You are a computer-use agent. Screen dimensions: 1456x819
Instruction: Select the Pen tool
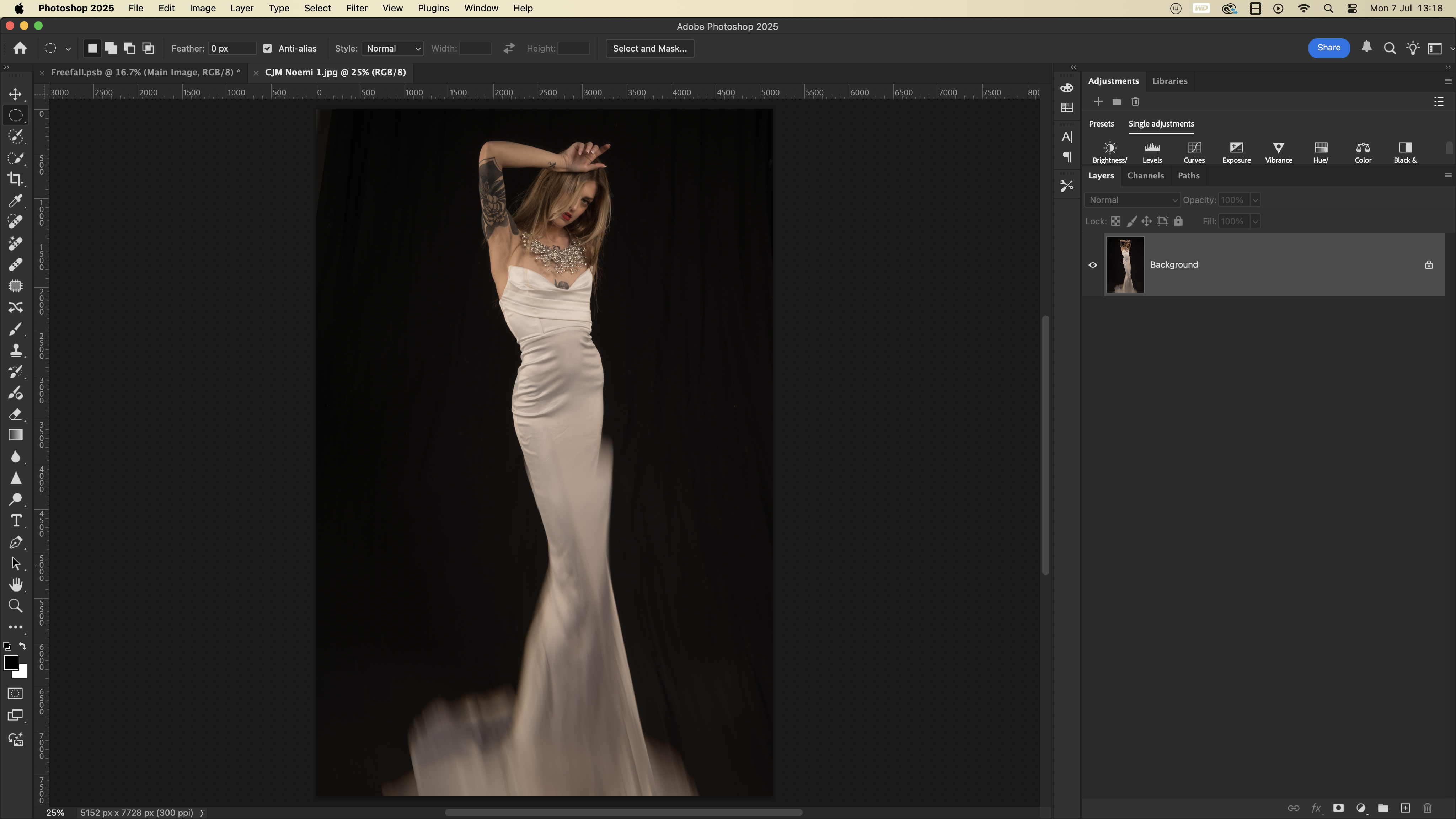point(15,542)
